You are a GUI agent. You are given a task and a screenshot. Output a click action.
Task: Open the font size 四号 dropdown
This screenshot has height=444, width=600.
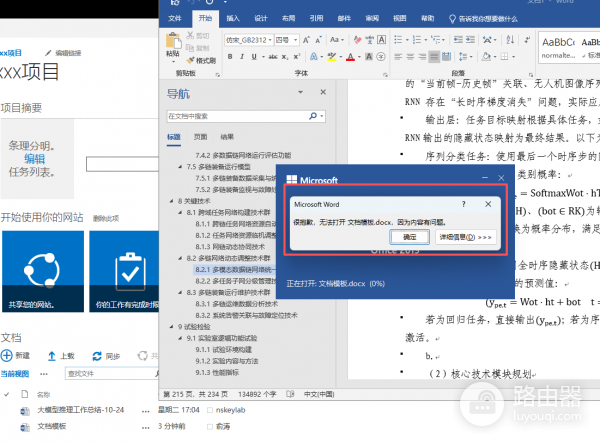(295, 40)
